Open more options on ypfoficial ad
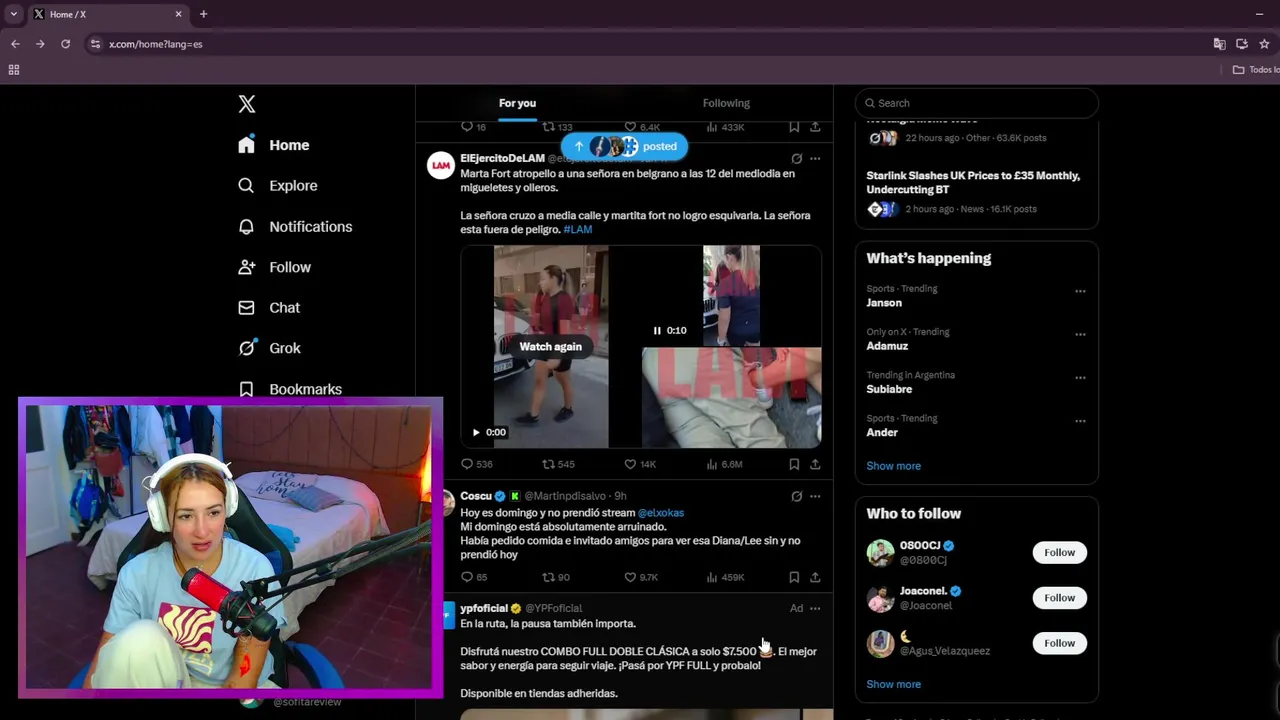The width and height of the screenshot is (1280, 720). (815, 608)
